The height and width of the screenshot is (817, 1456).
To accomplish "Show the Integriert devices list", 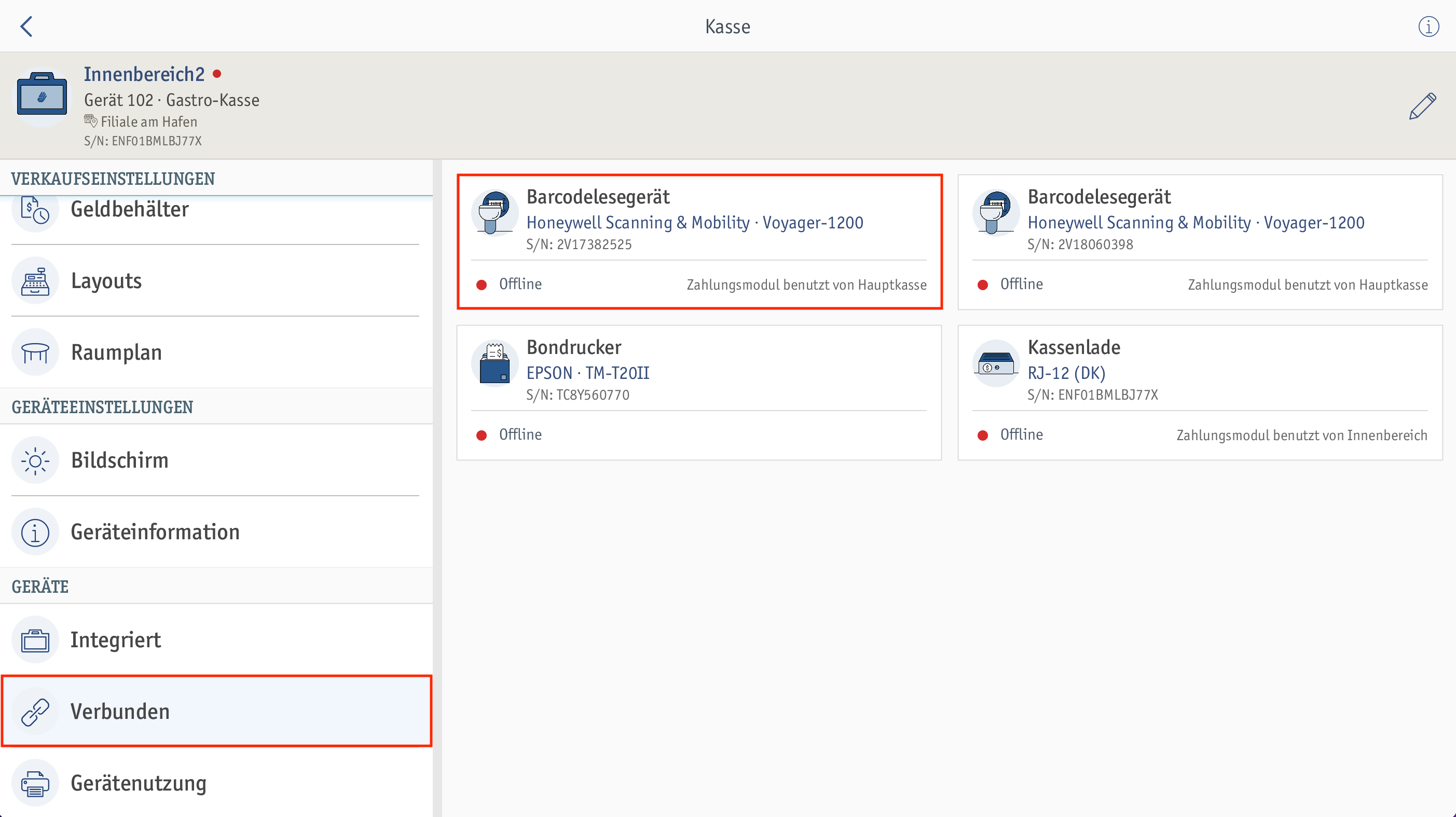I will pyautogui.click(x=216, y=641).
